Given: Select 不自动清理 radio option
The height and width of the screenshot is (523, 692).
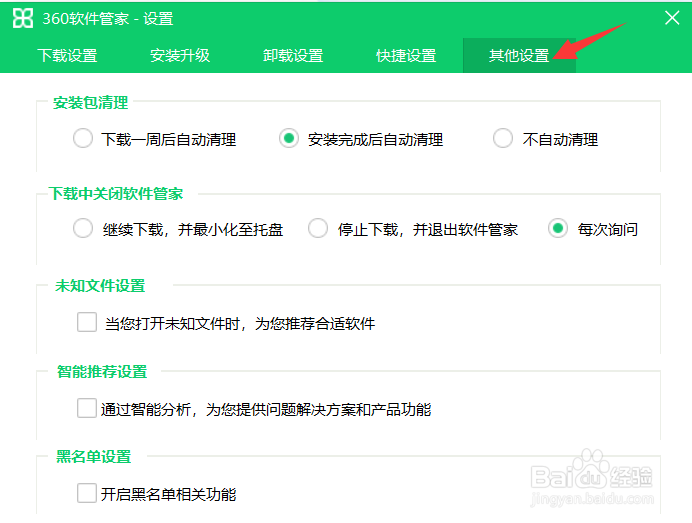Looking at the screenshot, I should (503, 138).
